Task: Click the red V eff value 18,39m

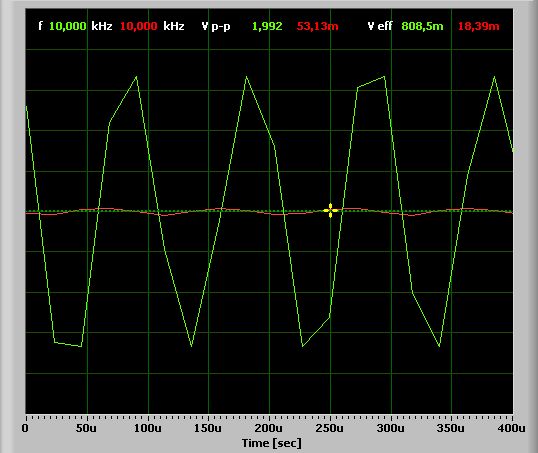Action: (x=479, y=26)
